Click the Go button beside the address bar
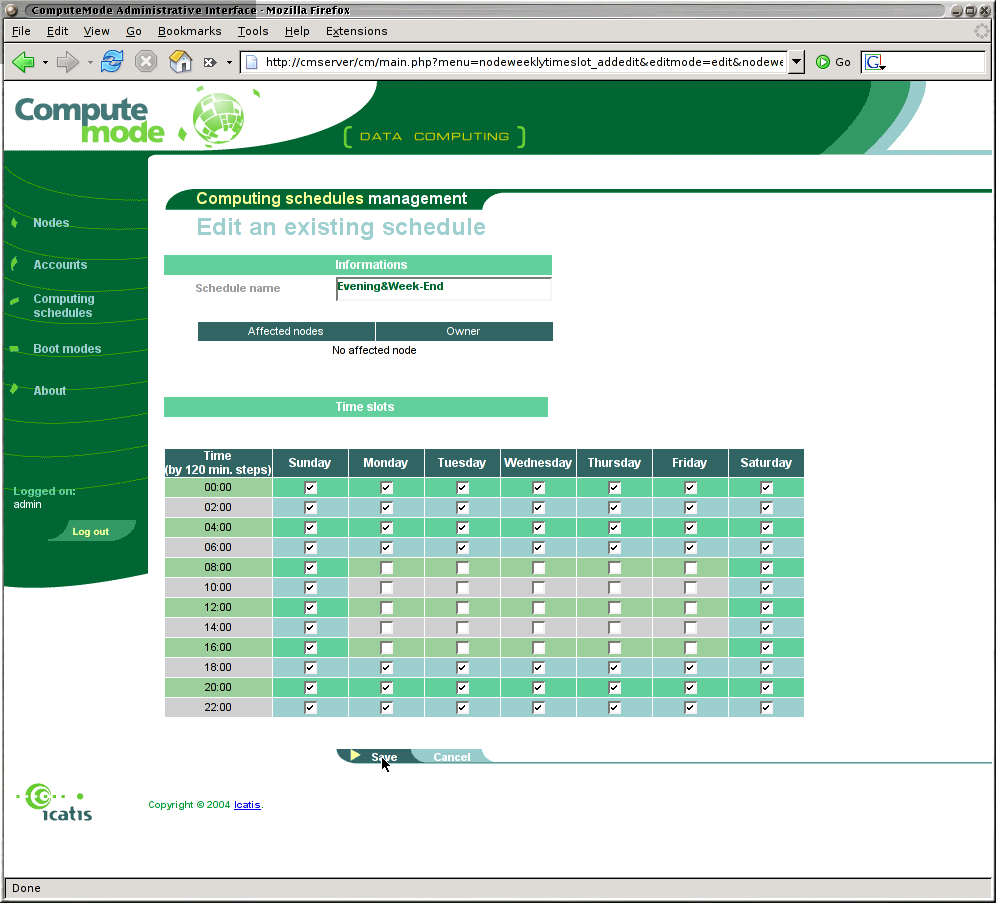 tap(833, 62)
